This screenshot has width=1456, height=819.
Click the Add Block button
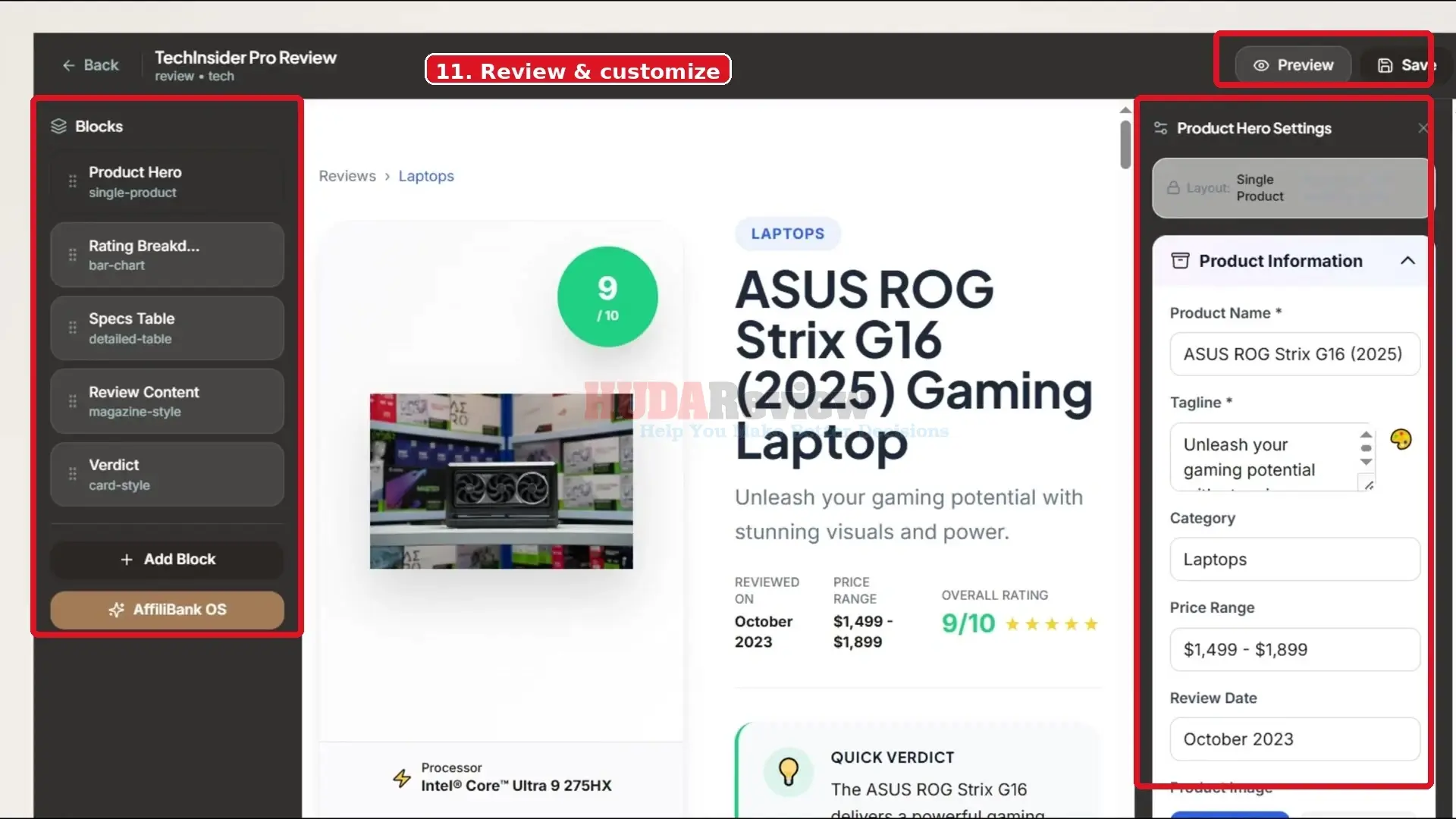[167, 559]
